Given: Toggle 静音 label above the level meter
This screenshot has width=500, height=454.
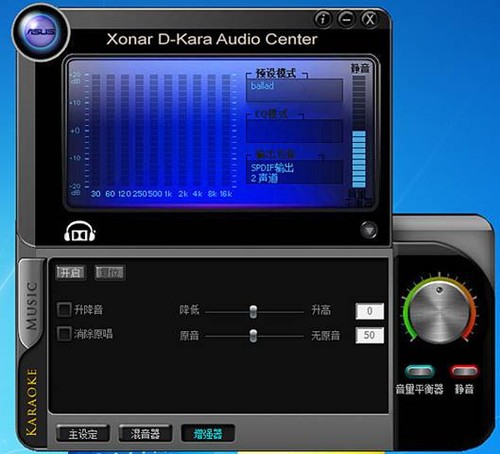Looking at the screenshot, I should click(x=360, y=68).
